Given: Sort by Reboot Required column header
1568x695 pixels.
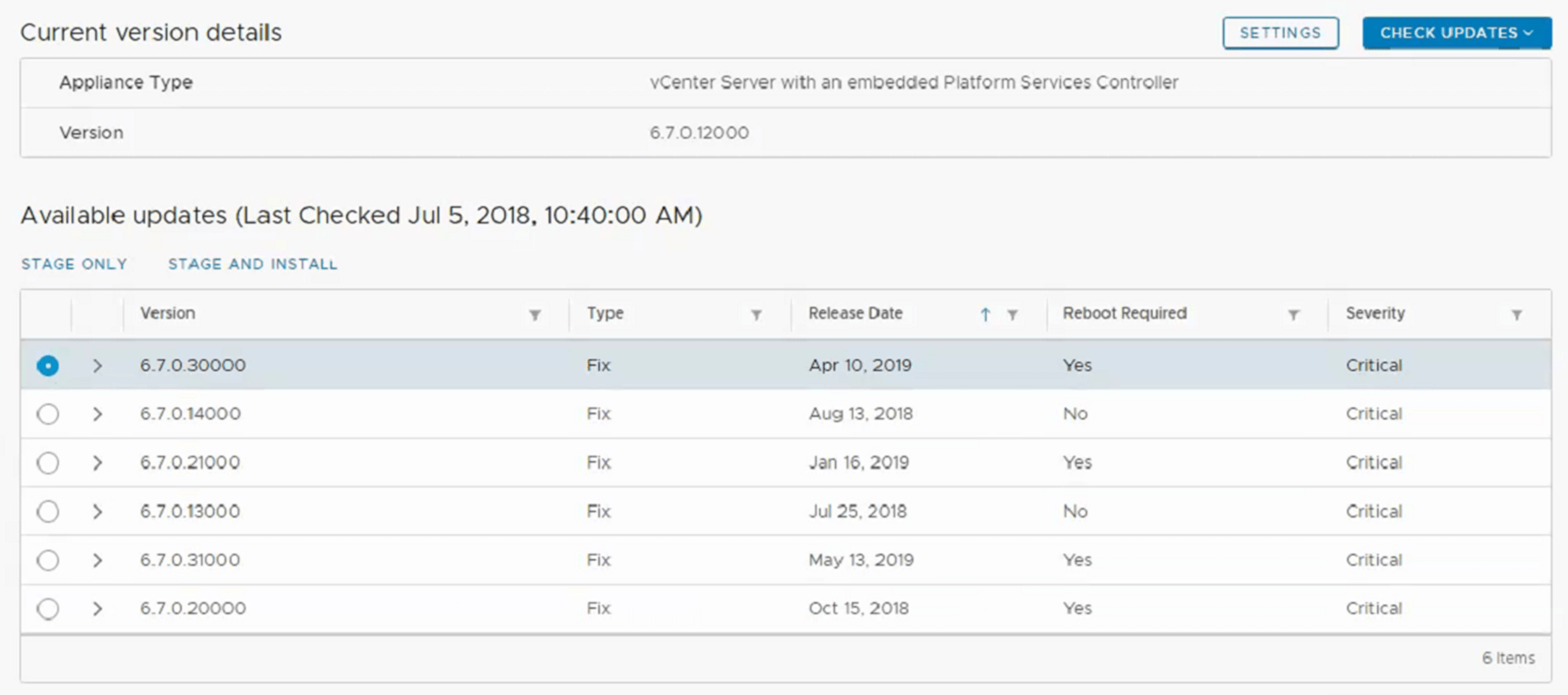Looking at the screenshot, I should coord(1124,313).
